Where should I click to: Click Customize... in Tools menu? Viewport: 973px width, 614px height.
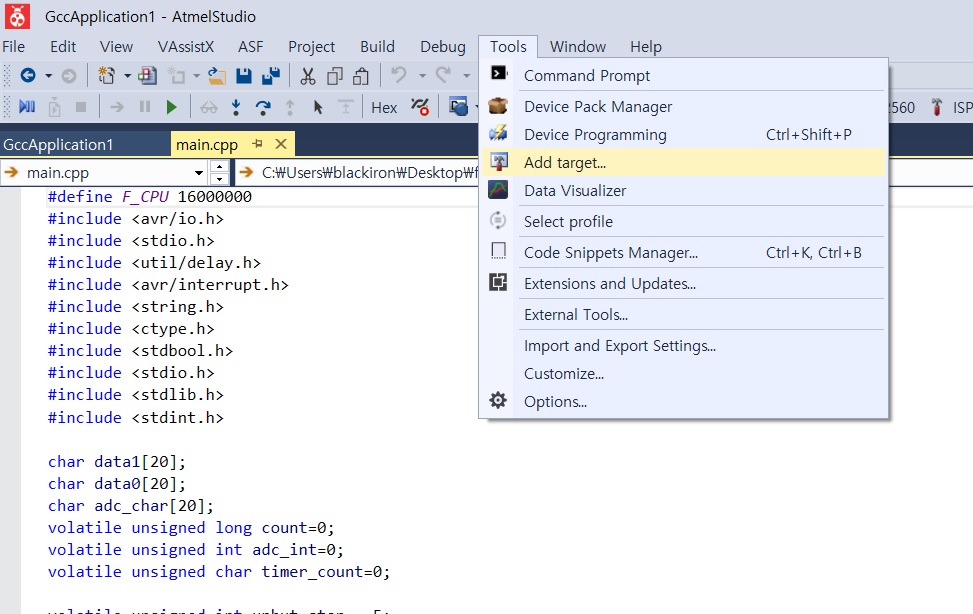[x=683, y=374]
